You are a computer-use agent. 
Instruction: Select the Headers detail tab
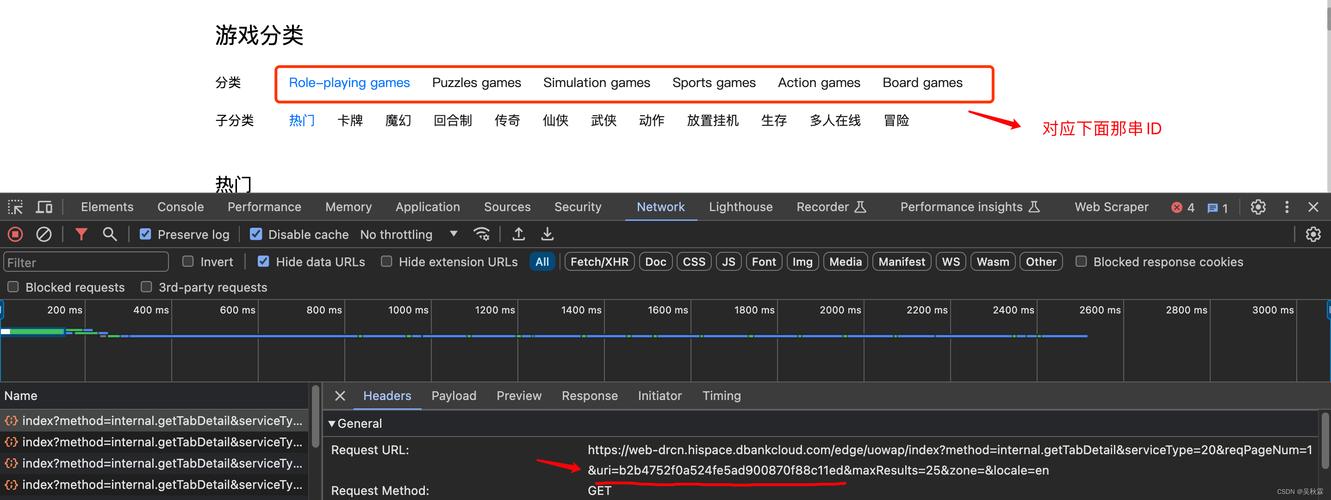387,396
